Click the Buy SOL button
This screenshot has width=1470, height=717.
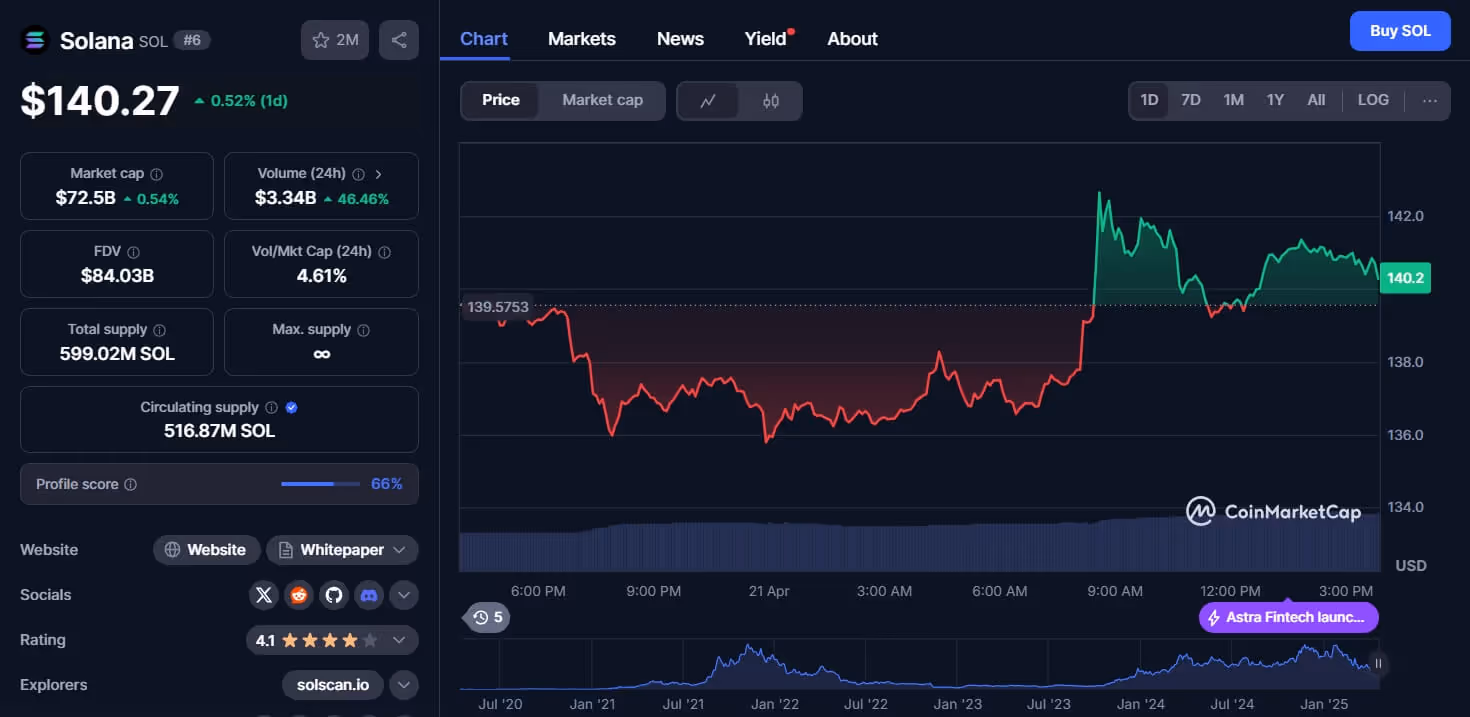click(x=1400, y=31)
